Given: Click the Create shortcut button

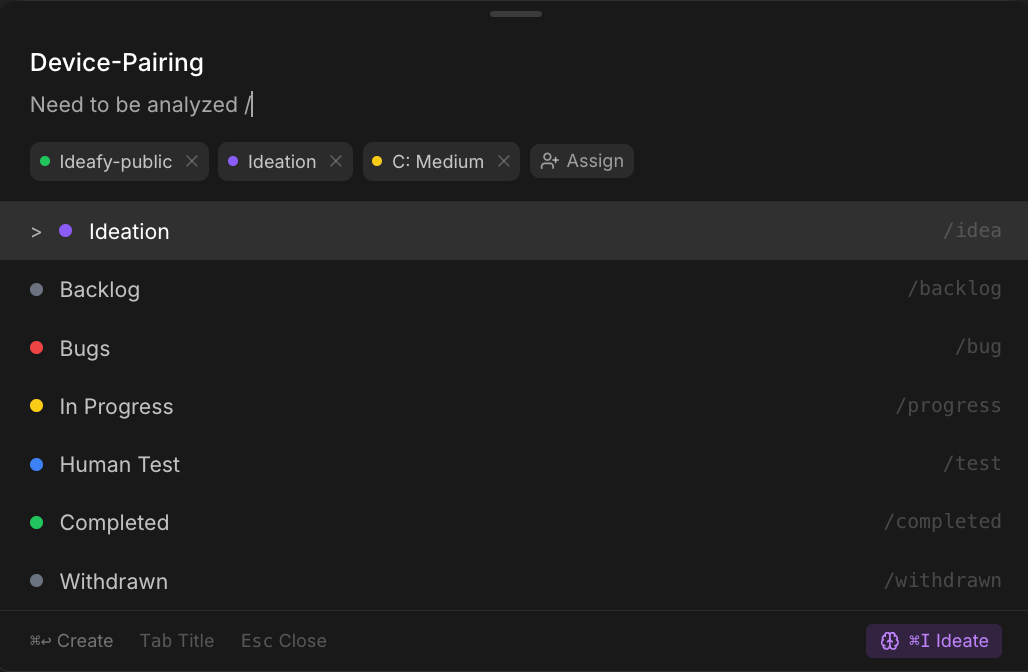Looking at the screenshot, I should pyautogui.click(x=72, y=641).
